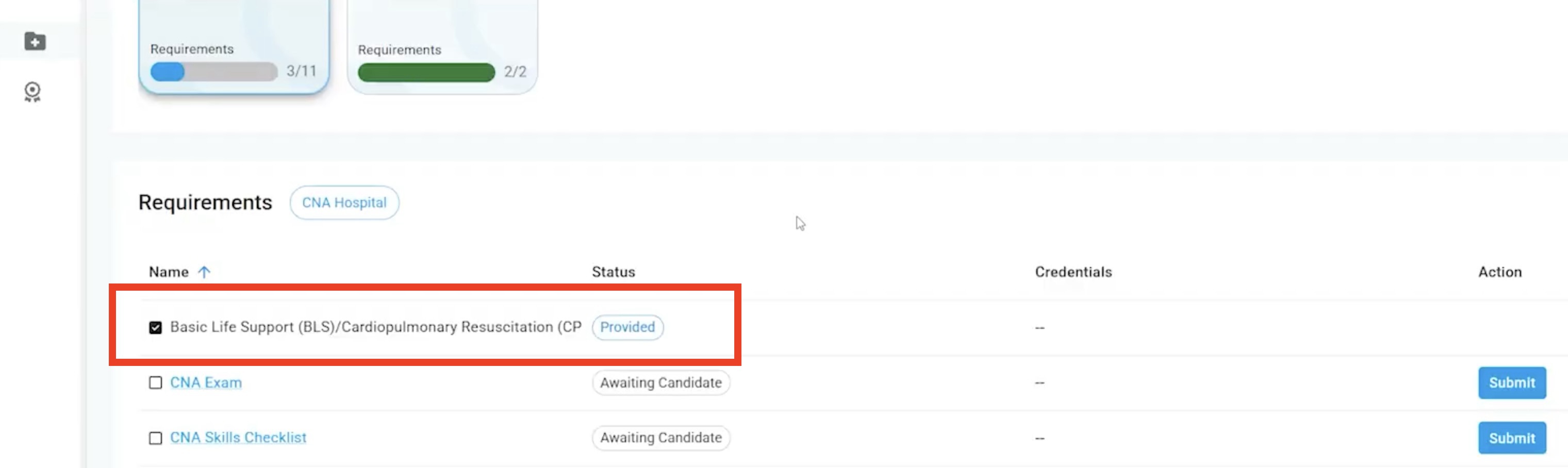This screenshot has height=468, width=1568.
Task: Open the CNA Exam link
Action: click(x=206, y=383)
